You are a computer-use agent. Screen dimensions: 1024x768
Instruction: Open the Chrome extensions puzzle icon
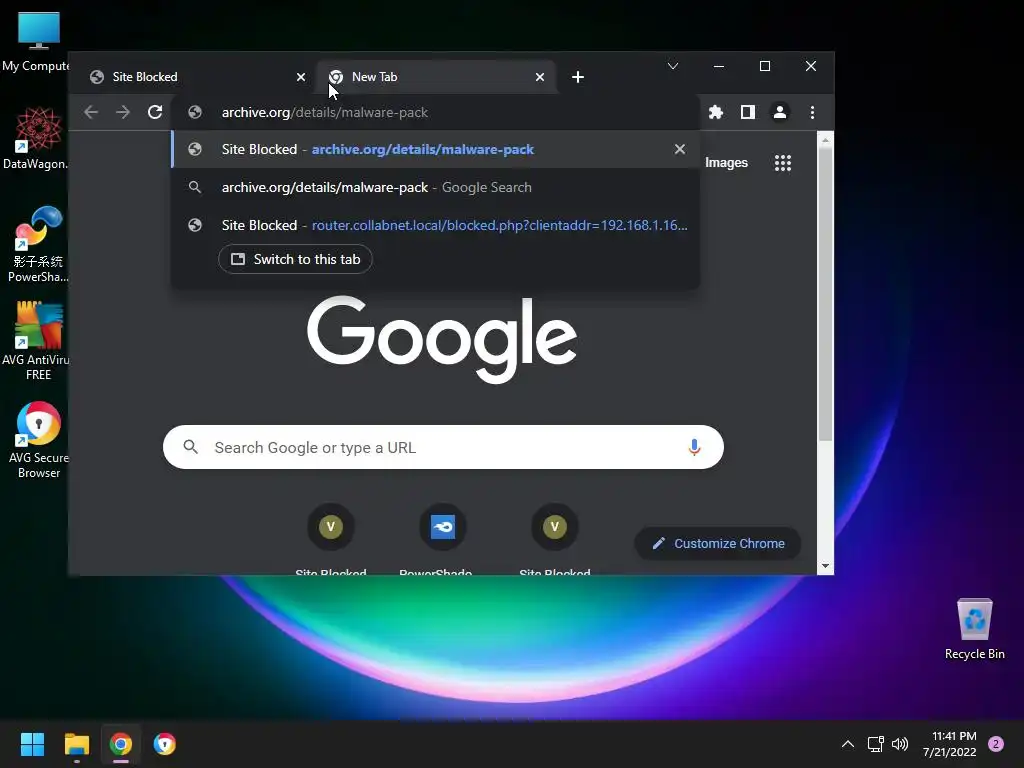pos(716,112)
